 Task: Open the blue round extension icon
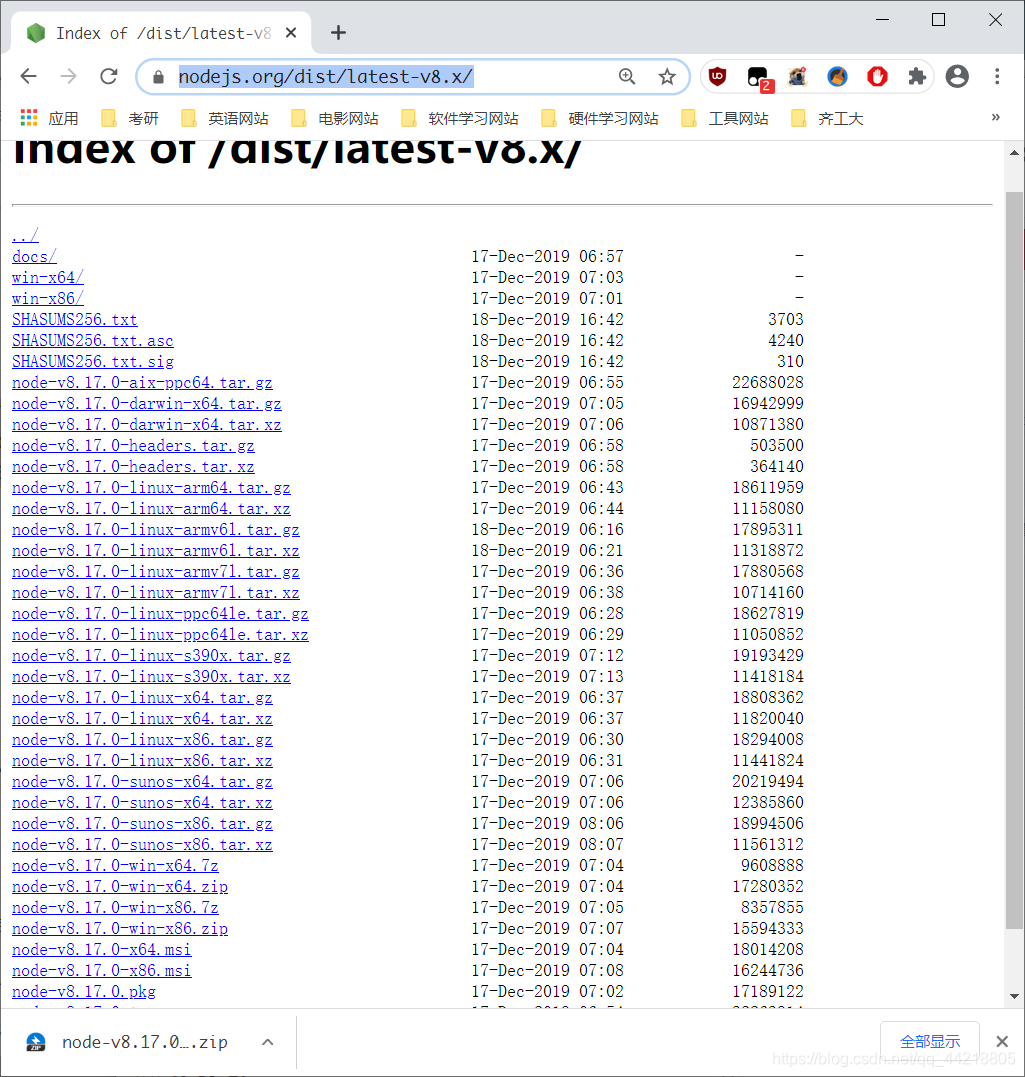coord(837,76)
